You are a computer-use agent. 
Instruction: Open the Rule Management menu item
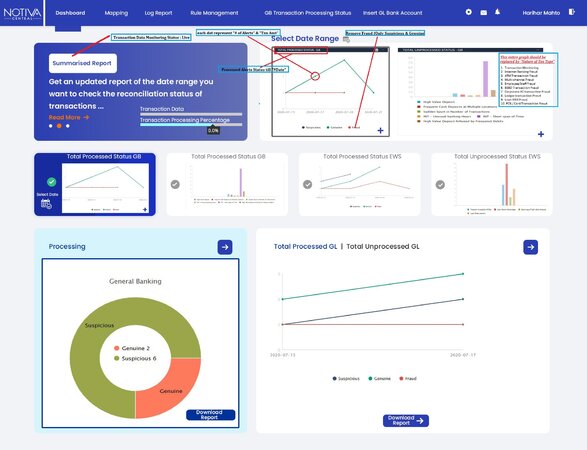(214, 13)
